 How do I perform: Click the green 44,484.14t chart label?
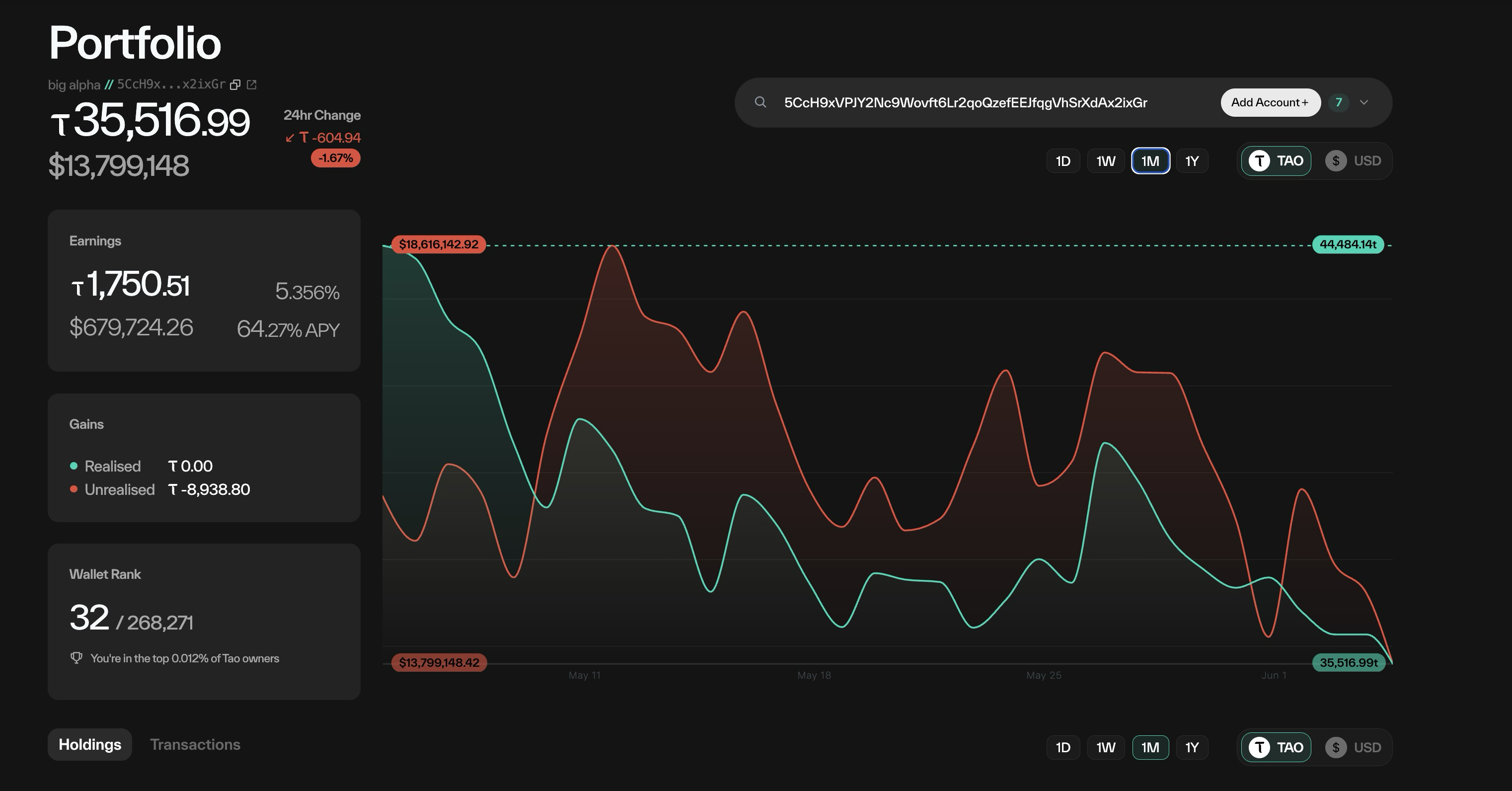click(x=1348, y=244)
